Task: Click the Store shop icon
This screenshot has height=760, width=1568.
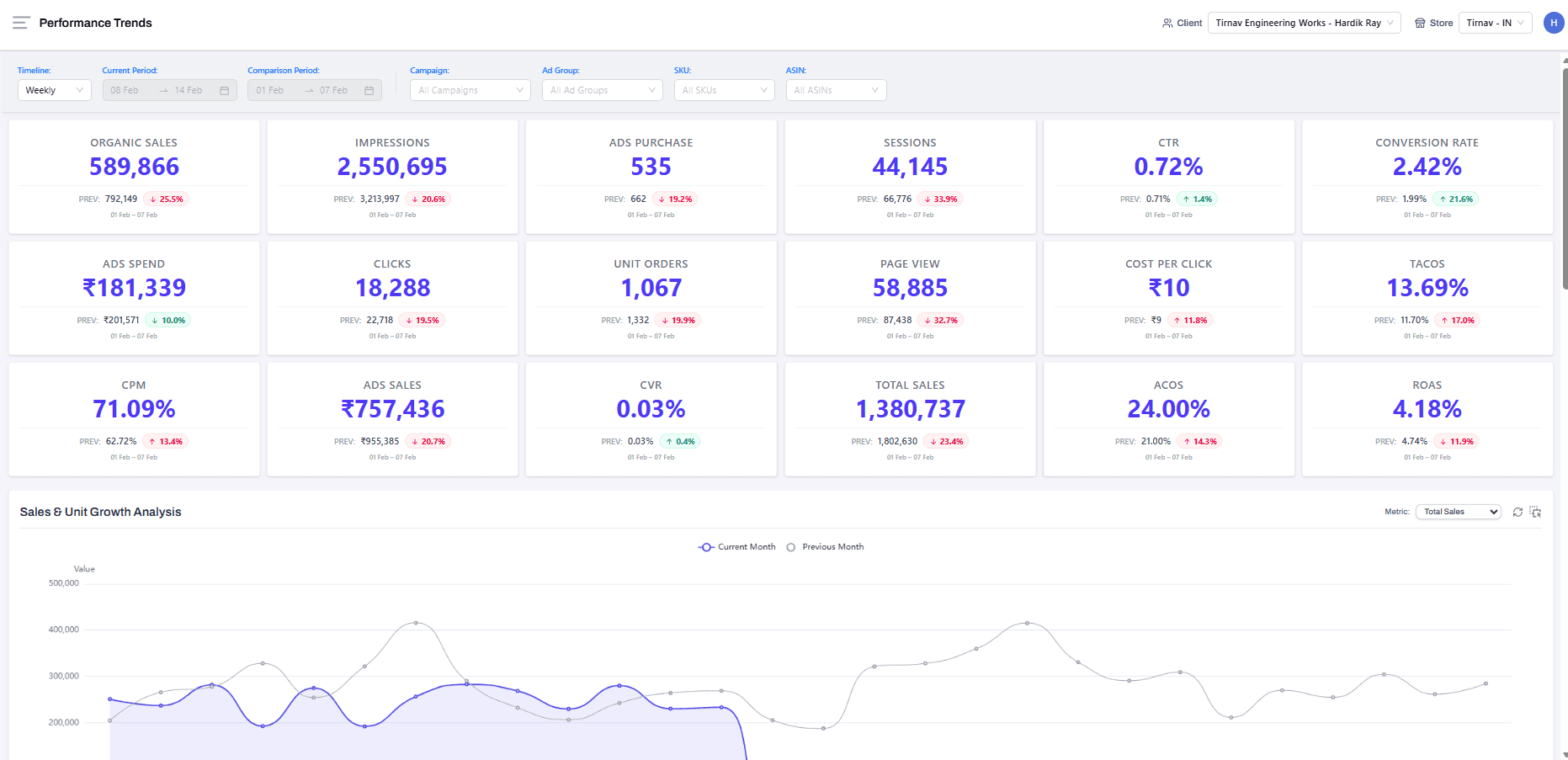Action: 1420,23
